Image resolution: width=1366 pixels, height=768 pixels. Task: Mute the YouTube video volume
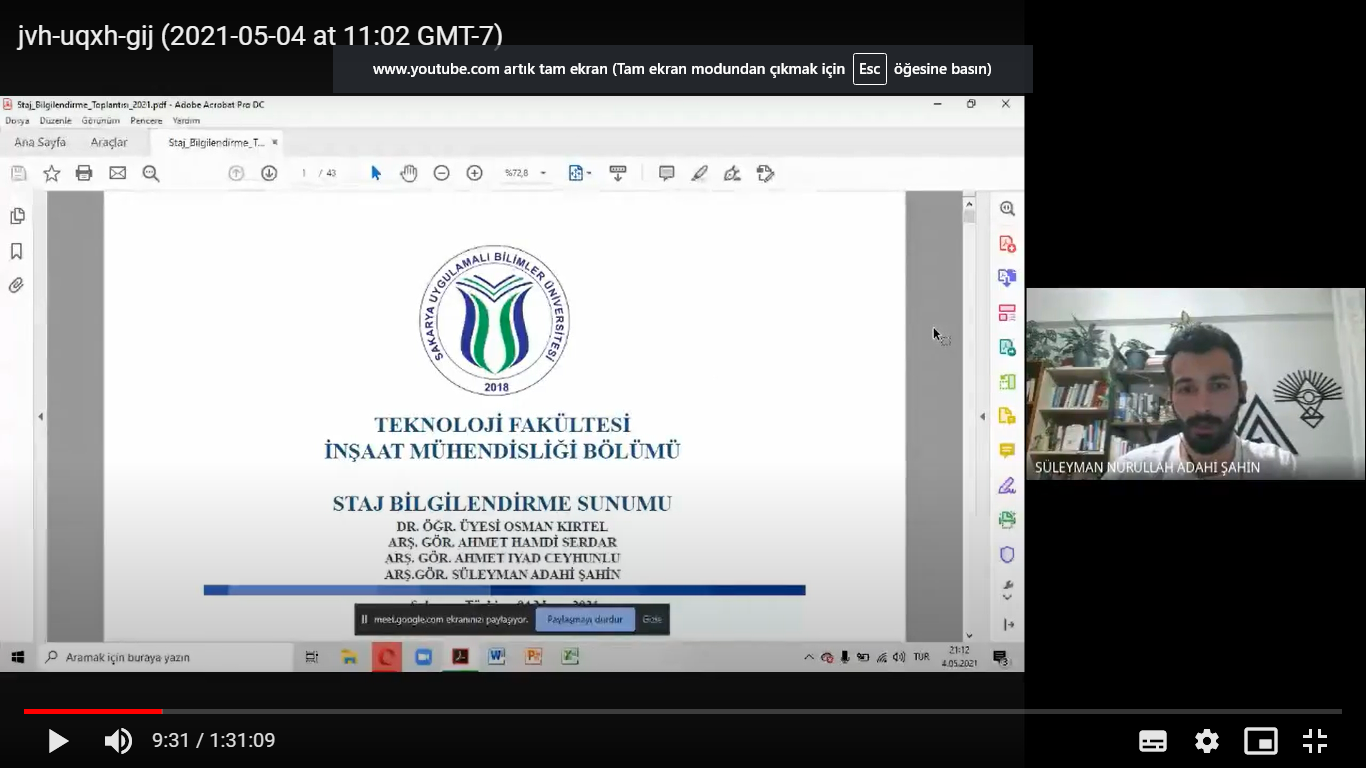(118, 741)
